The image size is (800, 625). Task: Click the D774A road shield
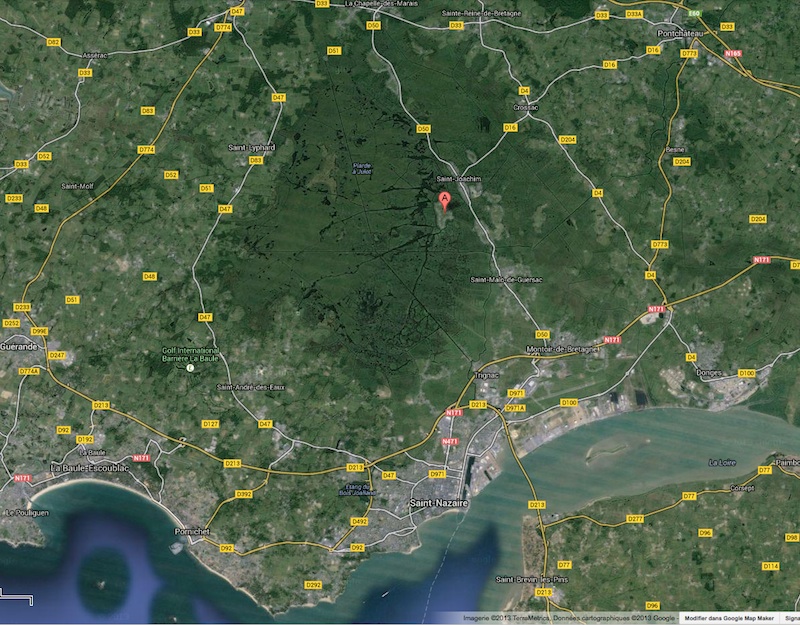tap(28, 371)
